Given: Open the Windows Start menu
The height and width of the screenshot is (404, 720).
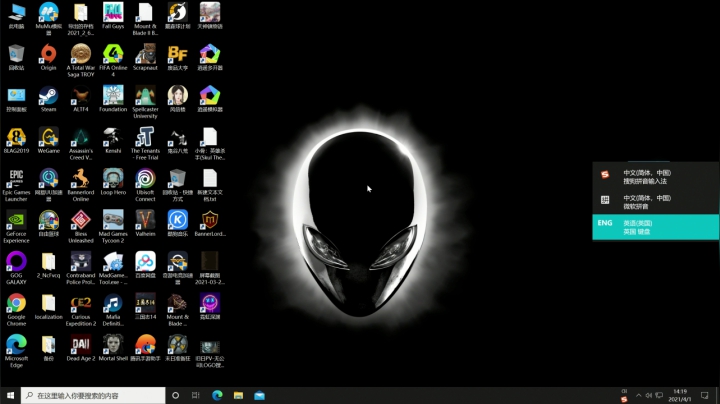Looking at the screenshot, I should tap(10, 395).
